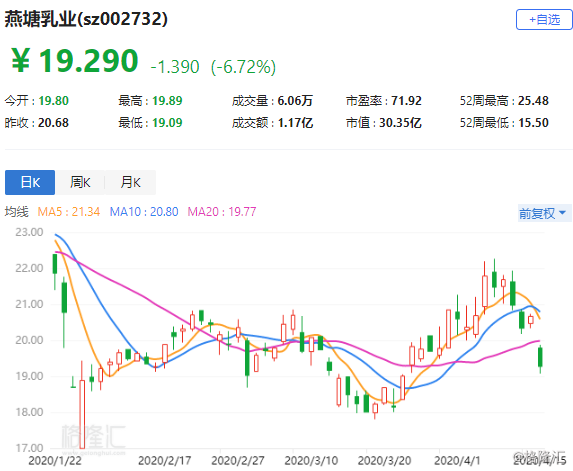
Task: Click the 52周最高 value 25.48
Action: coord(533,100)
